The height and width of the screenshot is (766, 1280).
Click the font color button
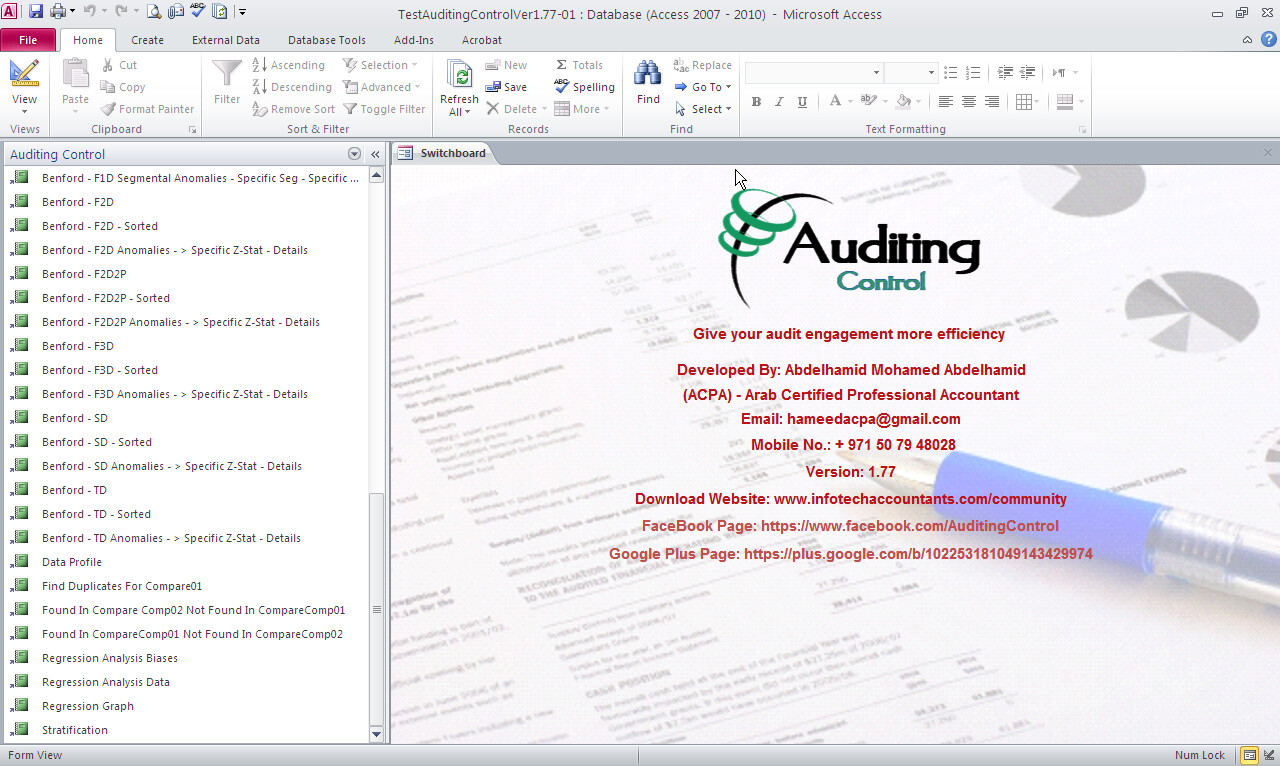tap(835, 102)
